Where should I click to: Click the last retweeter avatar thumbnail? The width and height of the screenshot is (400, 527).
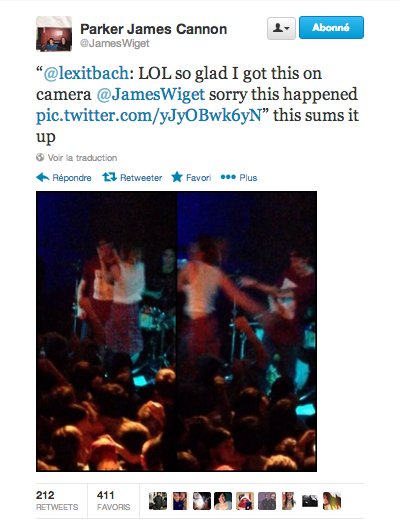pyautogui.click(x=332, y=501)
